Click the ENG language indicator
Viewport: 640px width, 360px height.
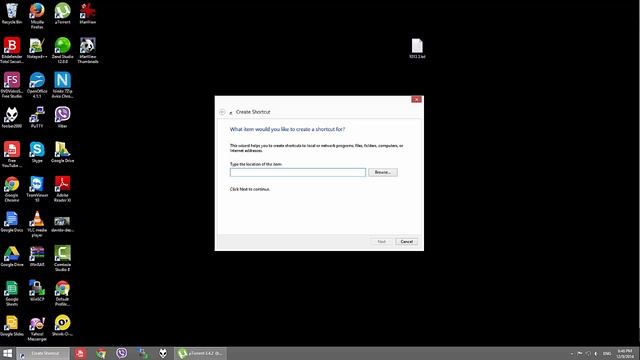(607, 354)
